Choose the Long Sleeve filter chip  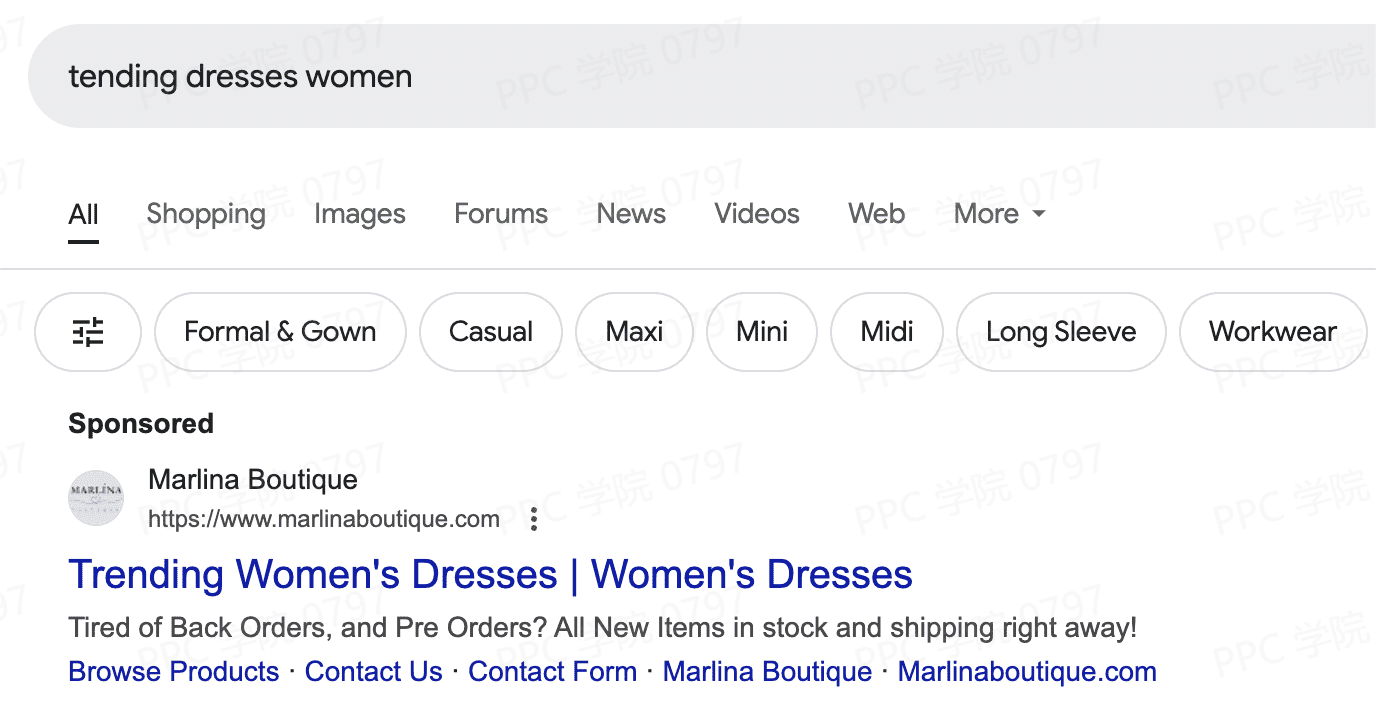coord(1060,332)
